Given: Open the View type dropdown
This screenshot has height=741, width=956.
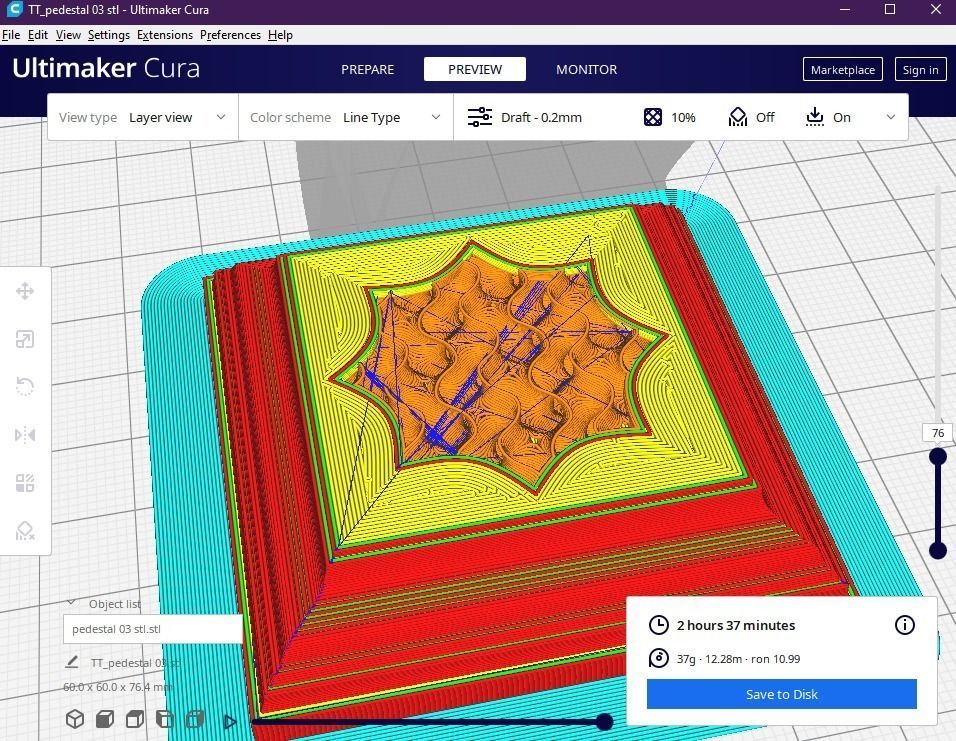Looking at the screenshot, I should point(143,117).
